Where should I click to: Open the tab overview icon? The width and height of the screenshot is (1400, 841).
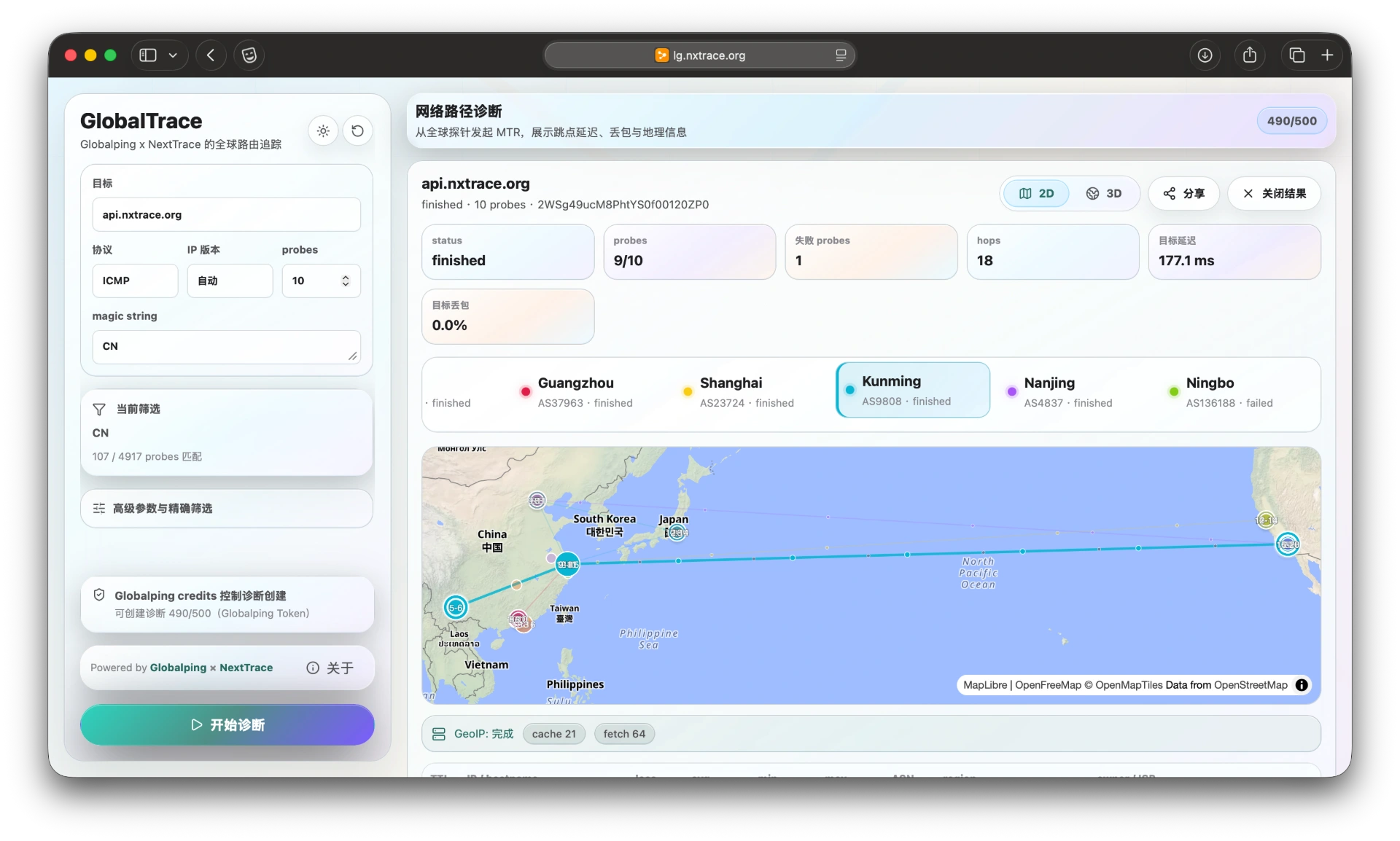[1296, 55]
